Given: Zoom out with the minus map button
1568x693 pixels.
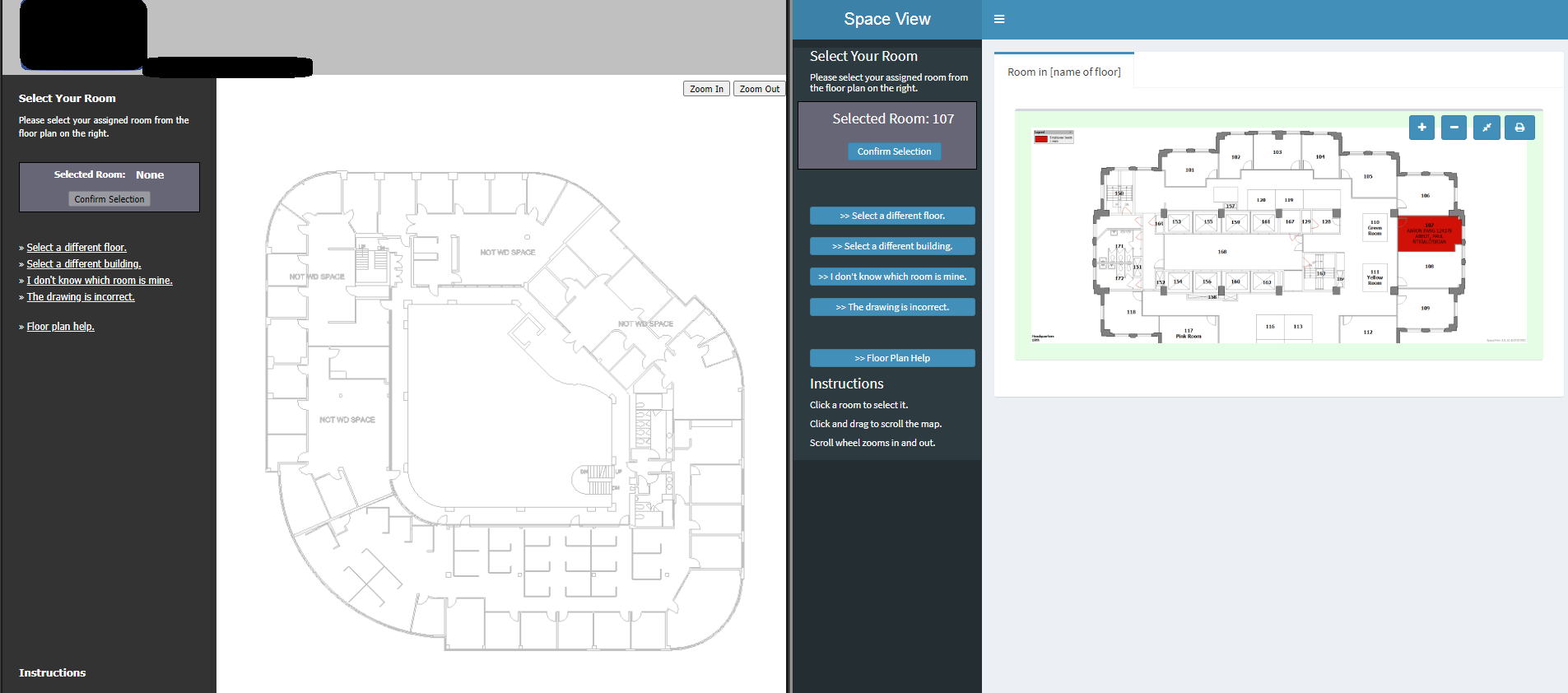Looking at the screenshot, I should pos(1454,128).
